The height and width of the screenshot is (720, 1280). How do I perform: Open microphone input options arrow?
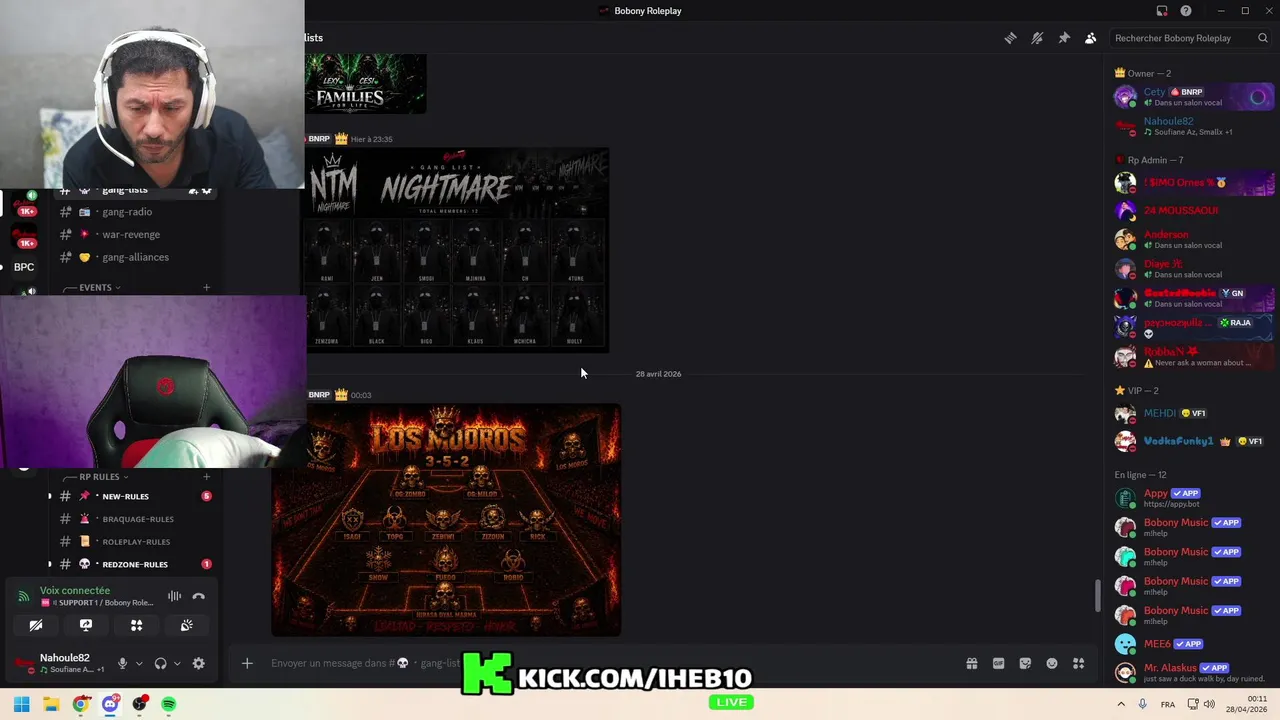coord(139,663)
